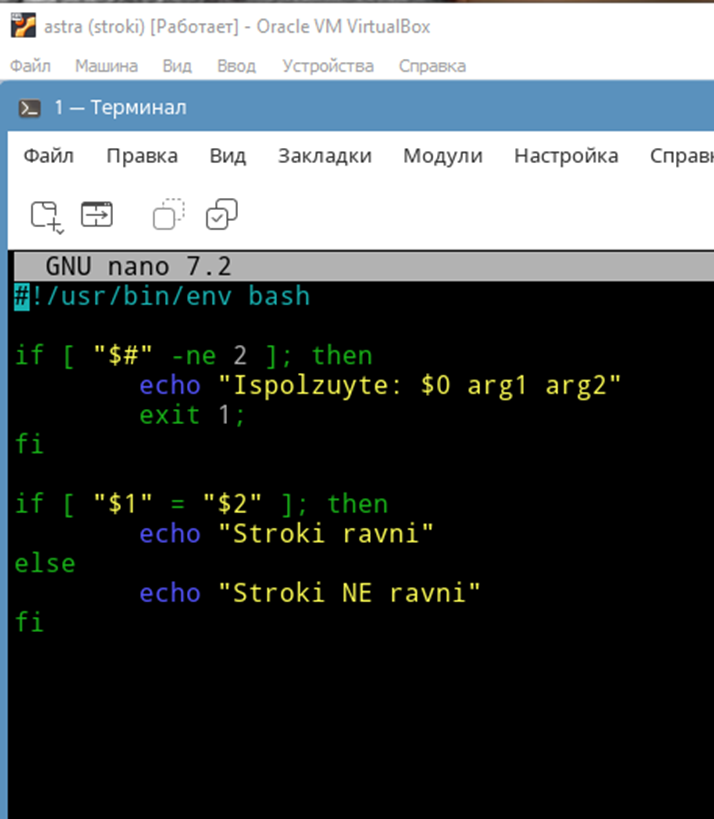
Task: Open terminal Правка menu
Action: click(142, 156)
